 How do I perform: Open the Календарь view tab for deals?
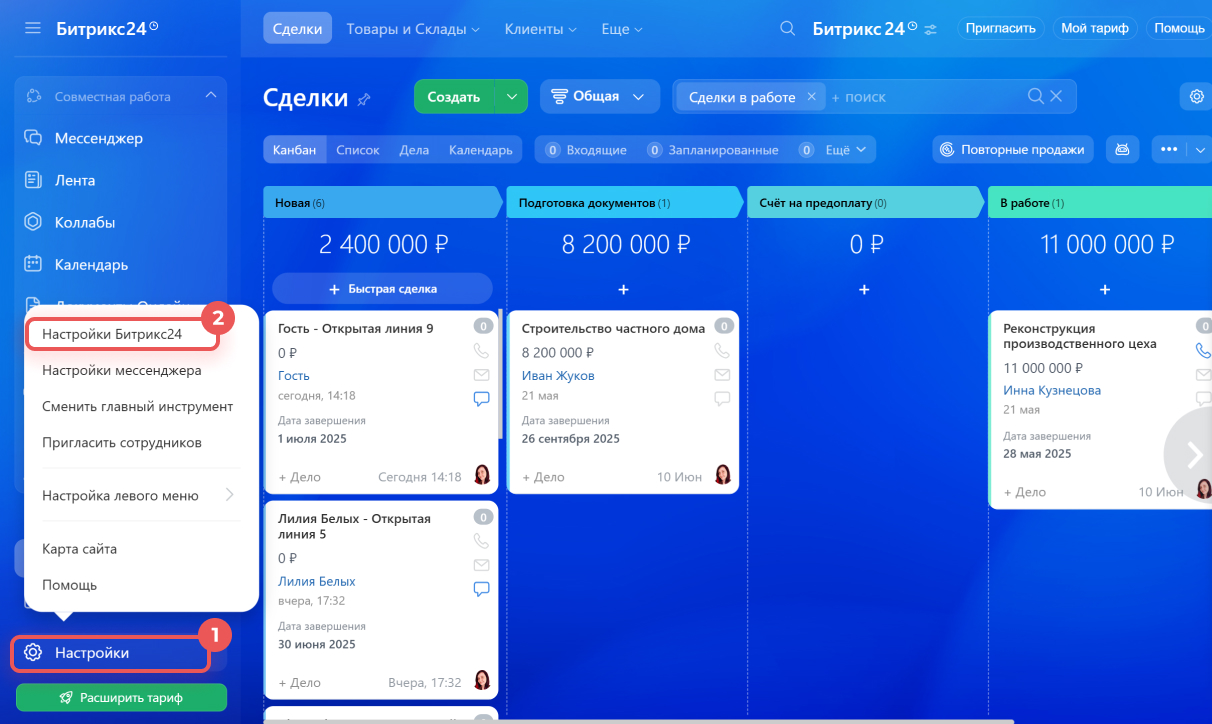(x=481, y=150)
